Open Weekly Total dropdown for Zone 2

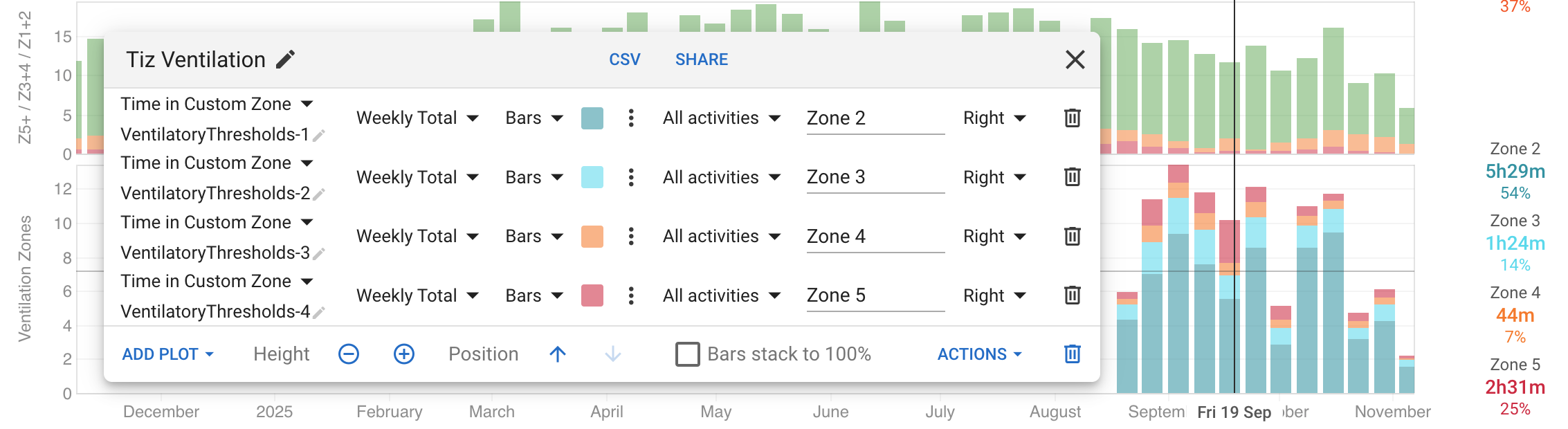[417, 118]
